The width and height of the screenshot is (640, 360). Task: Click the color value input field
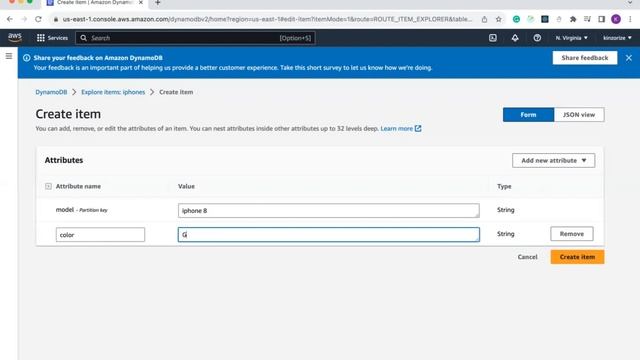[329, 235]
